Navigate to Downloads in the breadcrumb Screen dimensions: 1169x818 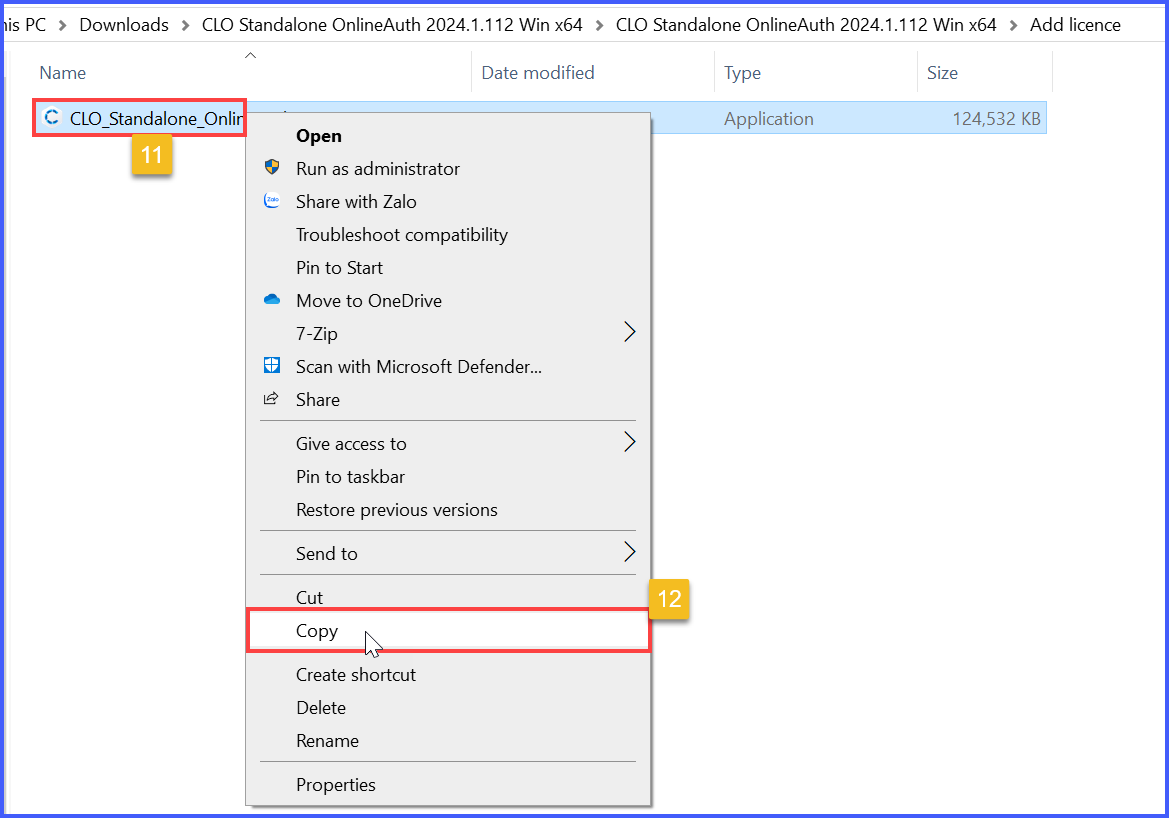(124, 25)
